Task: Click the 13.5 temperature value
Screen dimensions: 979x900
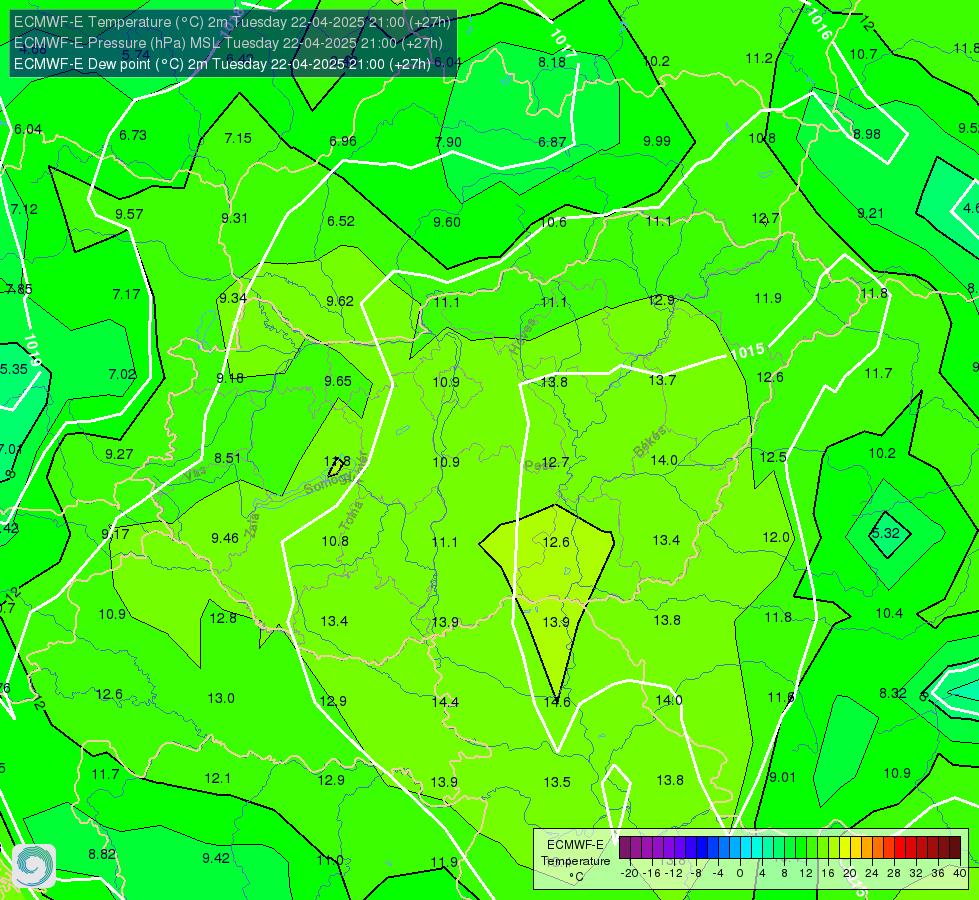Action: (x=557, y=782)
